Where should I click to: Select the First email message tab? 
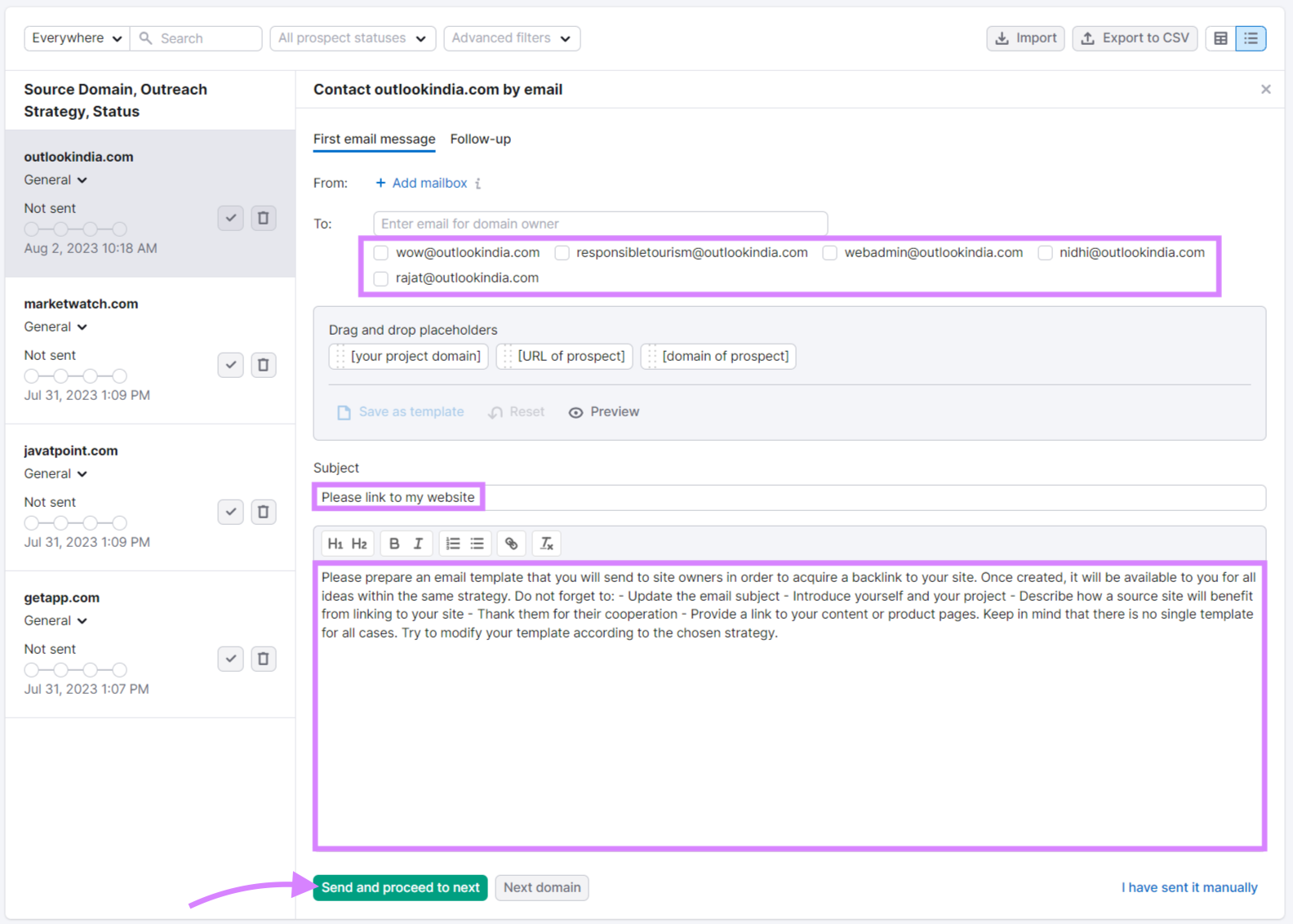click(374, 139)
